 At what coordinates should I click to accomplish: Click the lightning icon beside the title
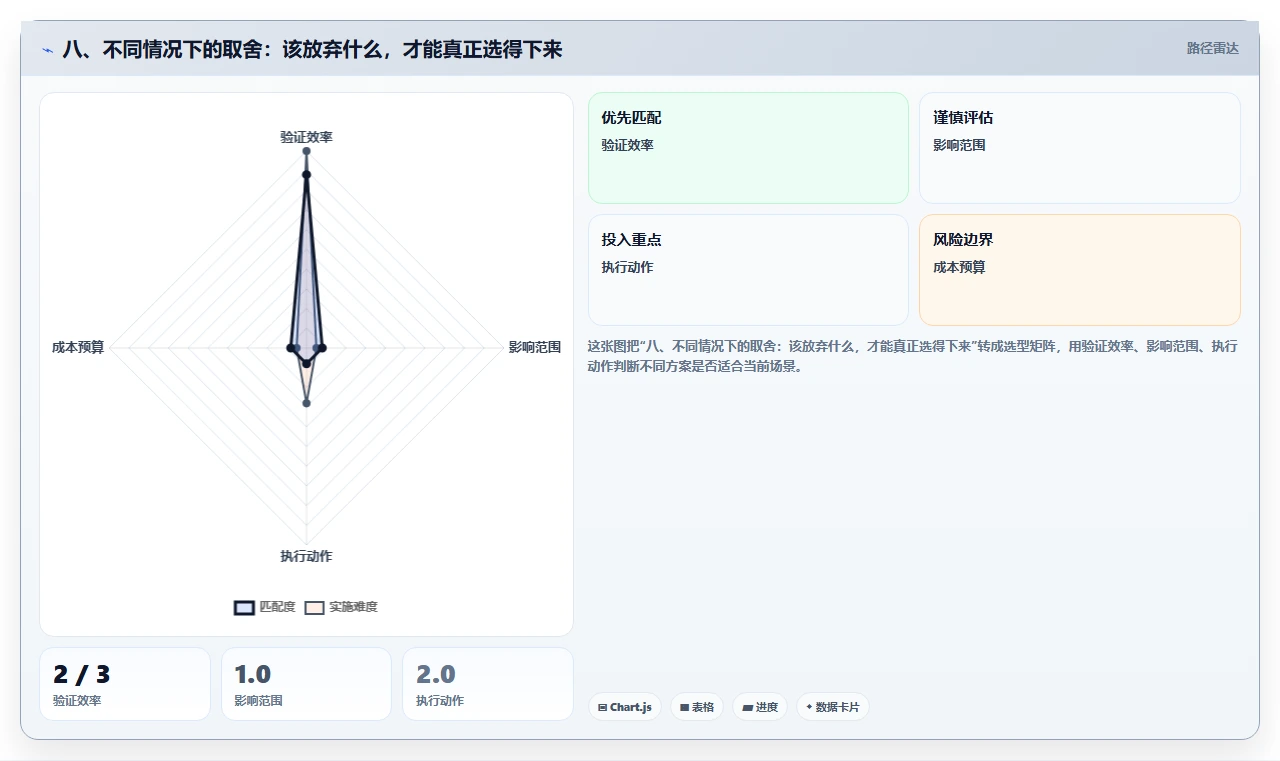pos(48,49)
